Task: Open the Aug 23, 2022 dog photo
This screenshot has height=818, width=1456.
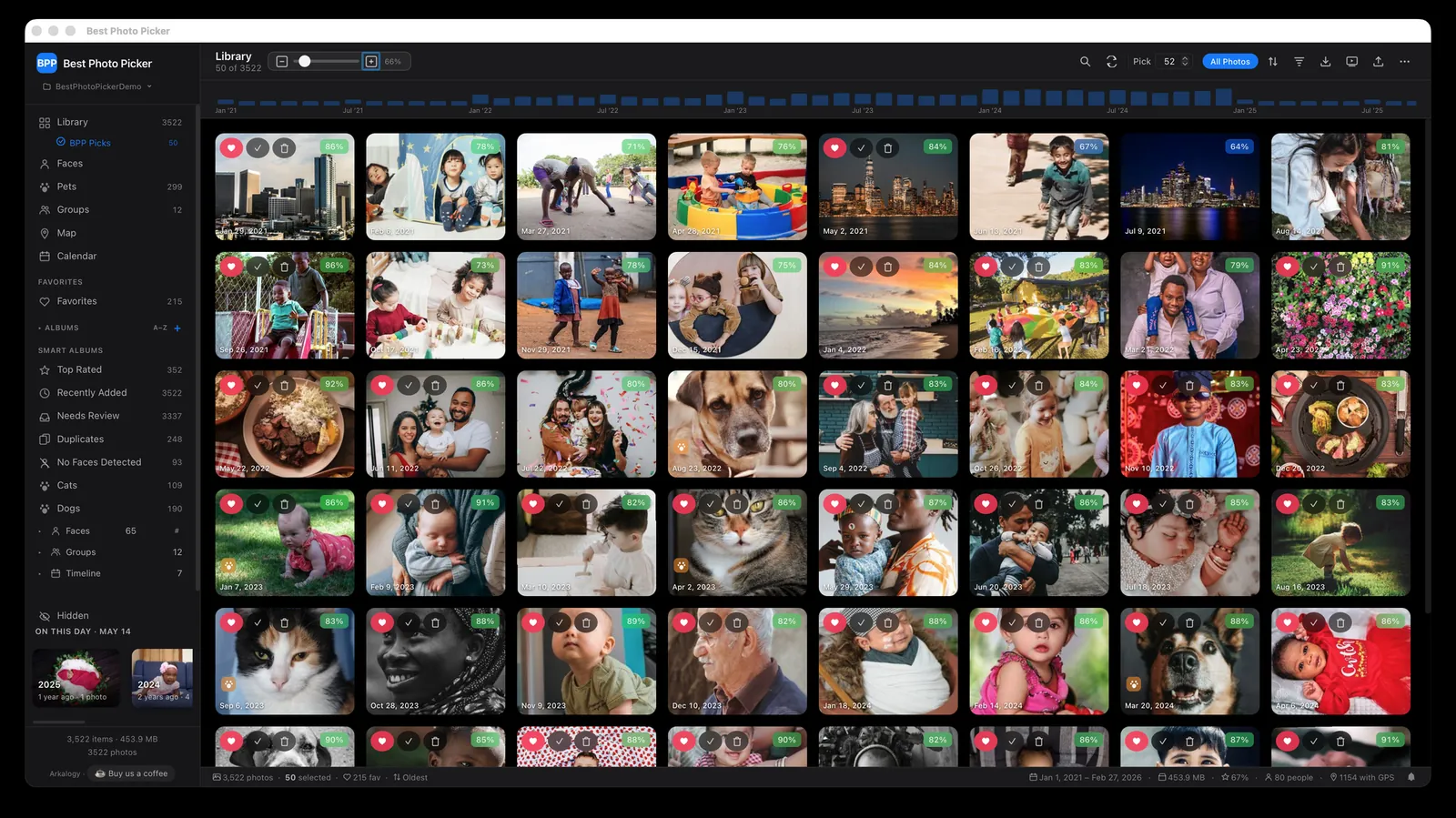Action: (737, 424)
